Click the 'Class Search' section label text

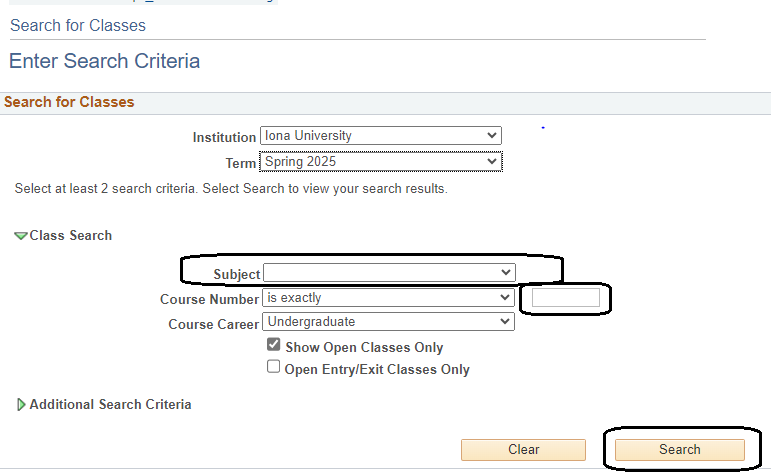(71, 236)
